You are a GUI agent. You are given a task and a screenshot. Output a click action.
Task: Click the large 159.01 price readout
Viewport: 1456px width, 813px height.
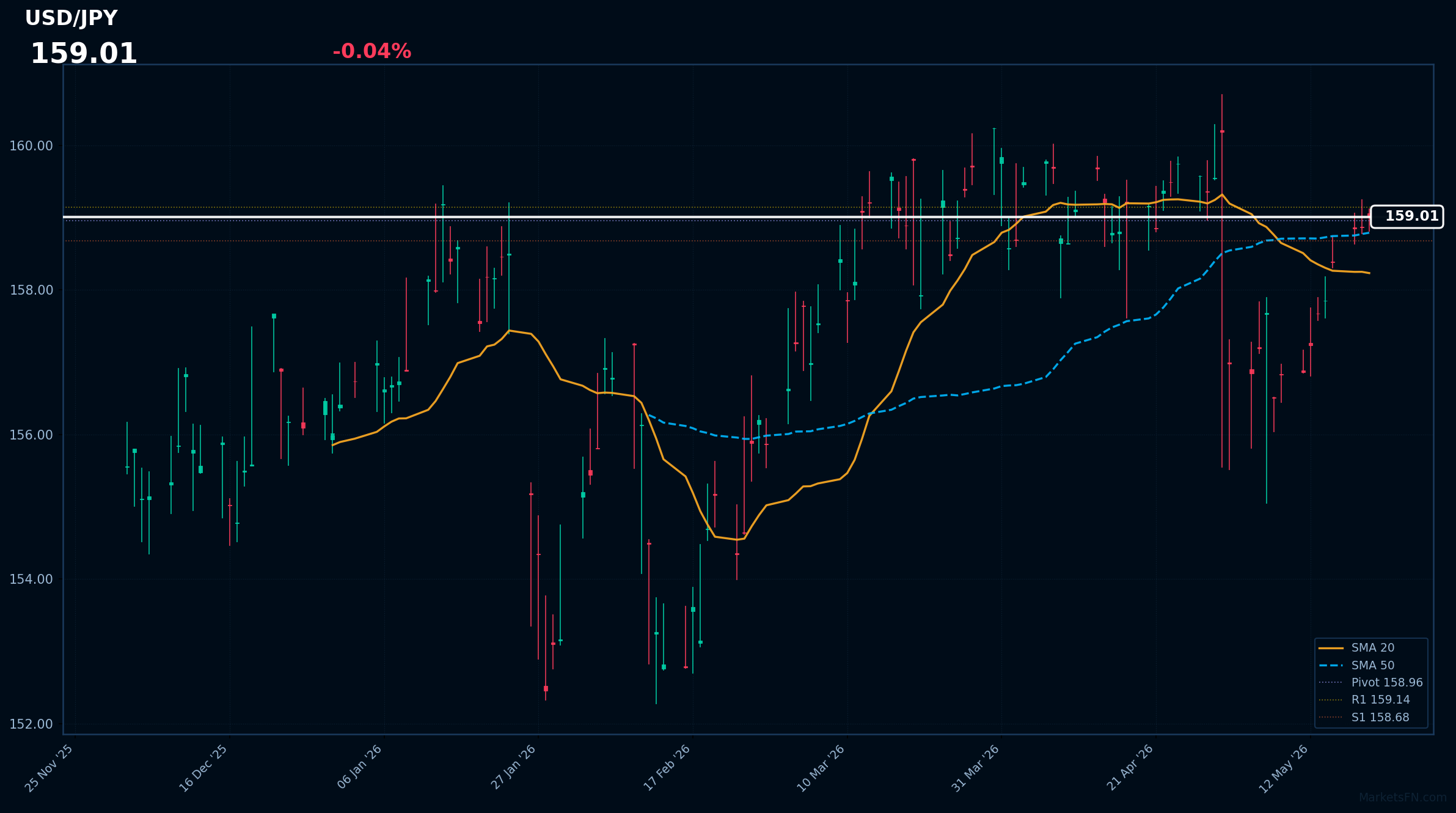[84, 54]
